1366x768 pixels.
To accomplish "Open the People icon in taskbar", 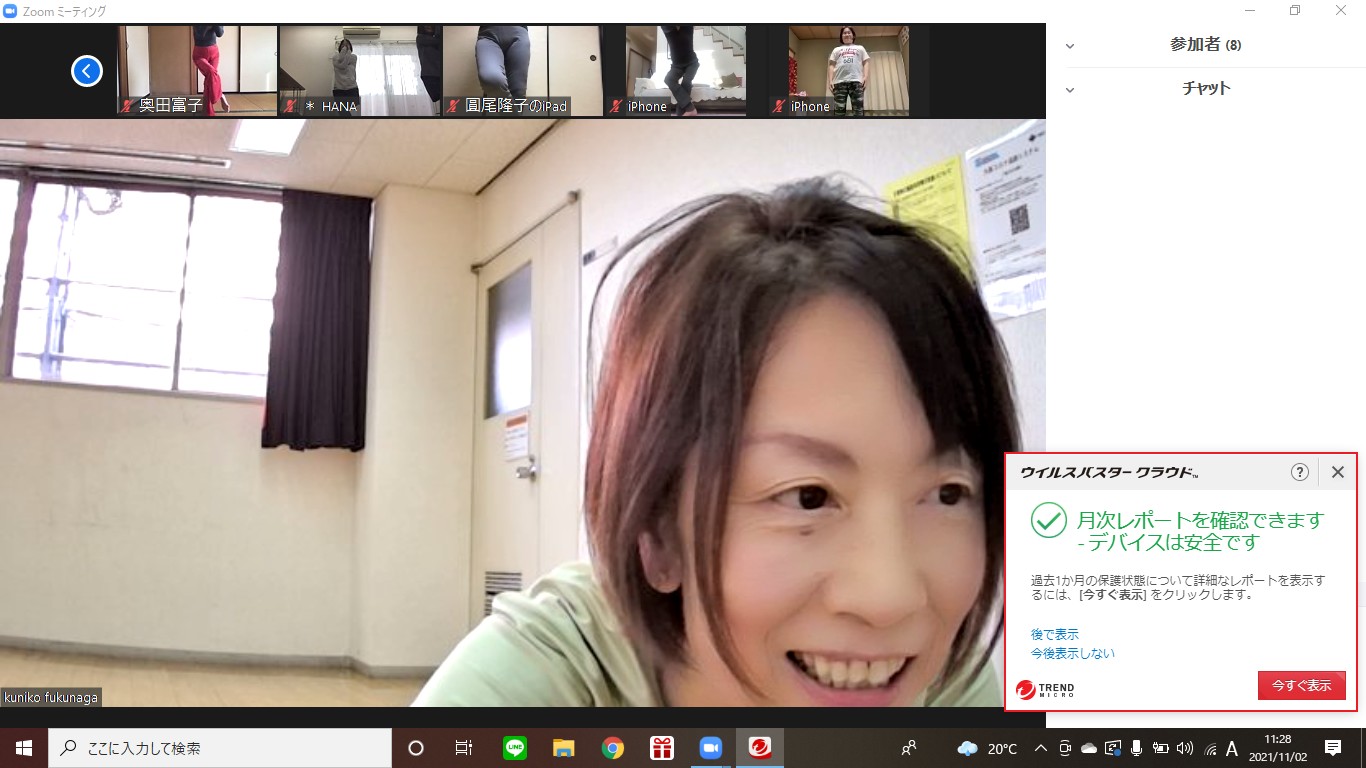I will pos(909,748).
